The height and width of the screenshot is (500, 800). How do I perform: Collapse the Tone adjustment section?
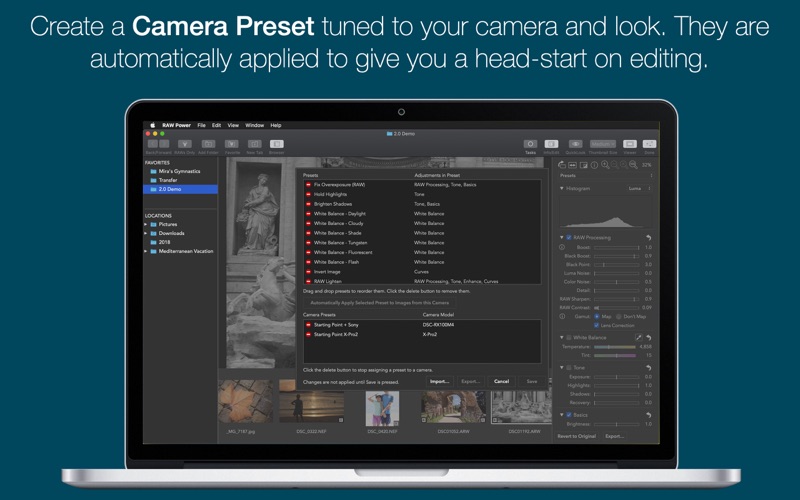coord(562,367)
